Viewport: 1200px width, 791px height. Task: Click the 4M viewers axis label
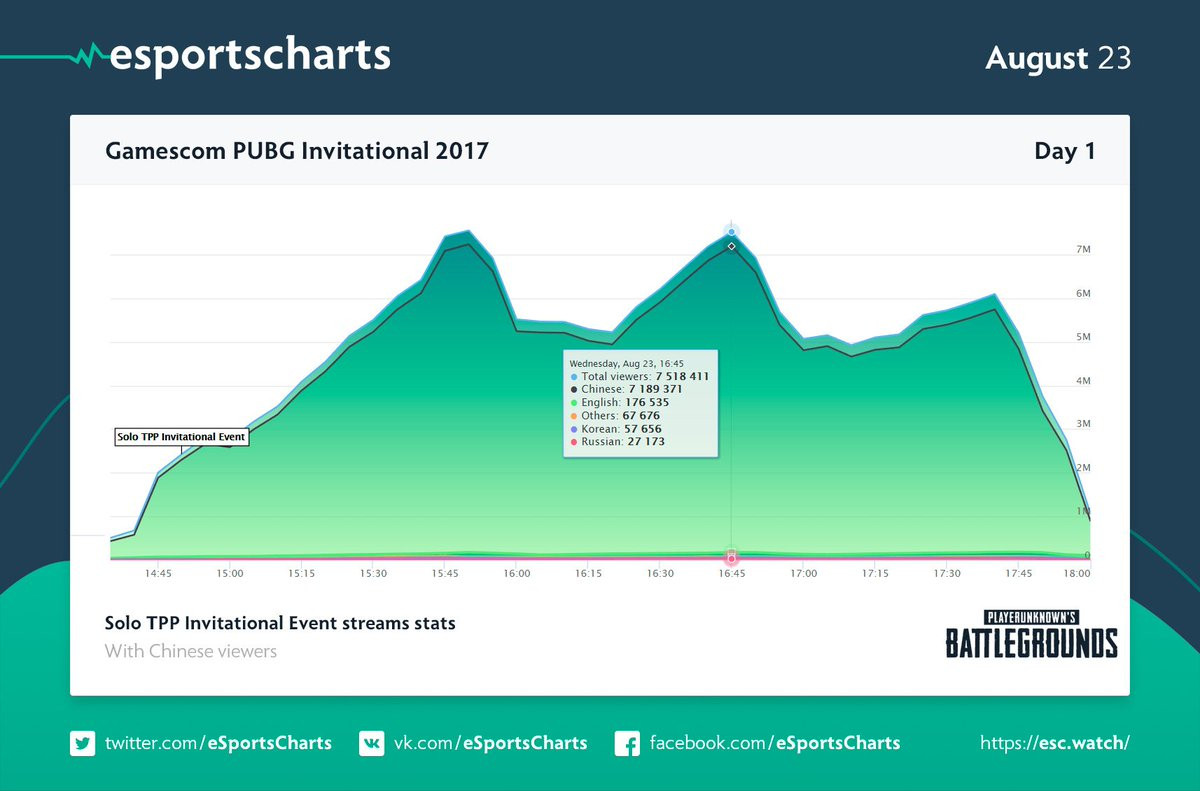coord(1083,381)
